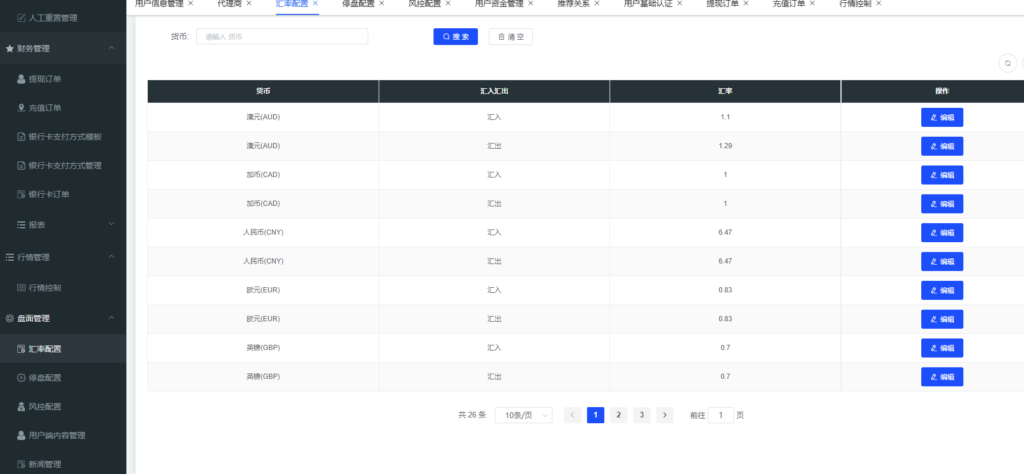Close the 推荐关系 tab with its X
The width and height of the screenshot is (1024, 474).
[x=597, y=3]
